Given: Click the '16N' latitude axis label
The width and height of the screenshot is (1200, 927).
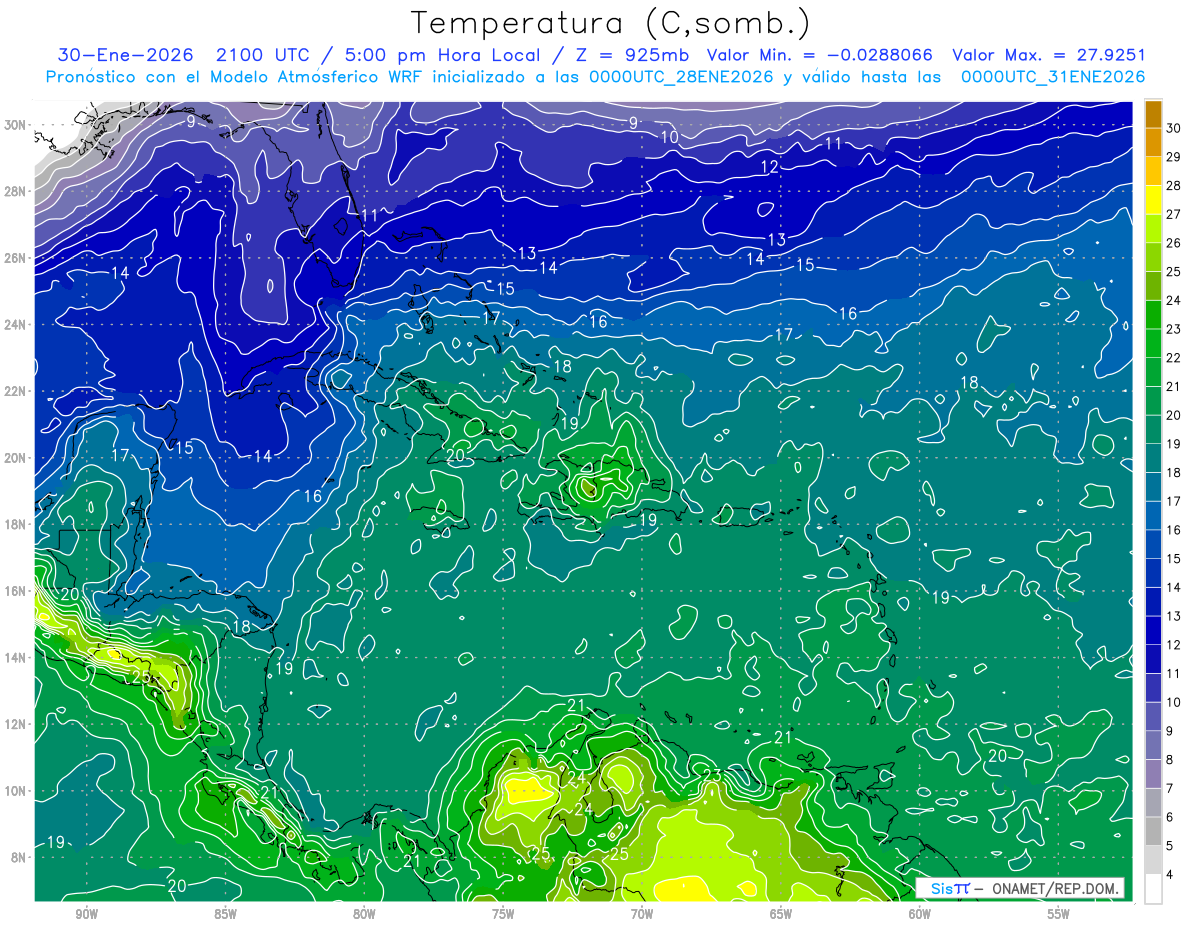Looking at the screenshot, I should point(15,591).
